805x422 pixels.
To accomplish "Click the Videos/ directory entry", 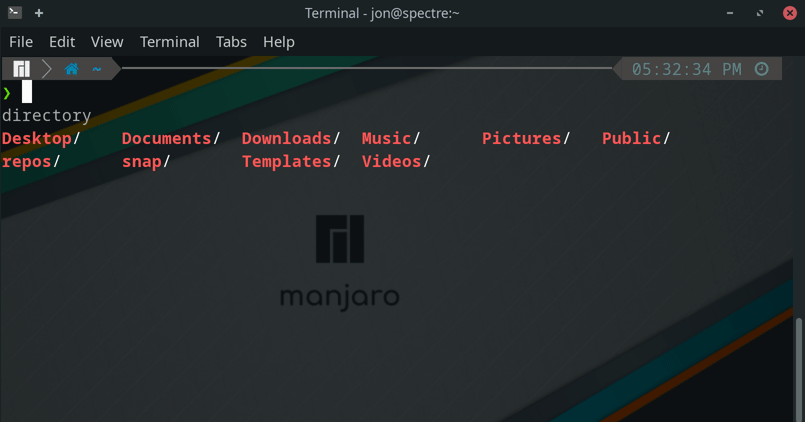I will [396, 162].
